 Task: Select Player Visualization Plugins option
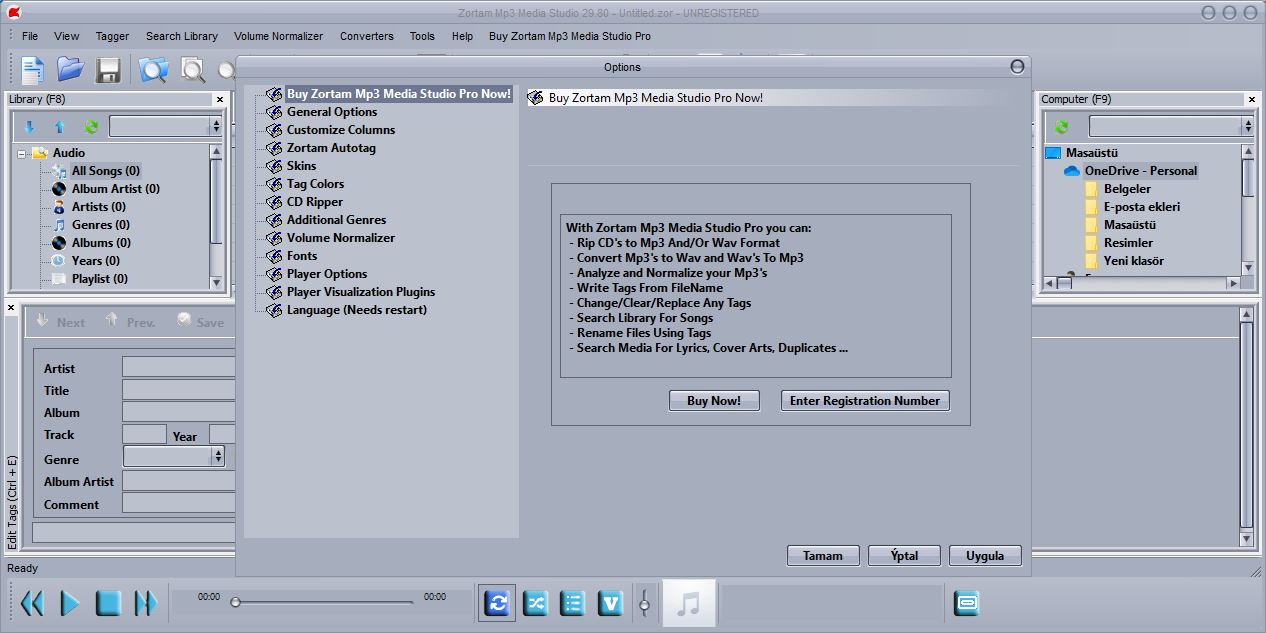coord(361,292)
